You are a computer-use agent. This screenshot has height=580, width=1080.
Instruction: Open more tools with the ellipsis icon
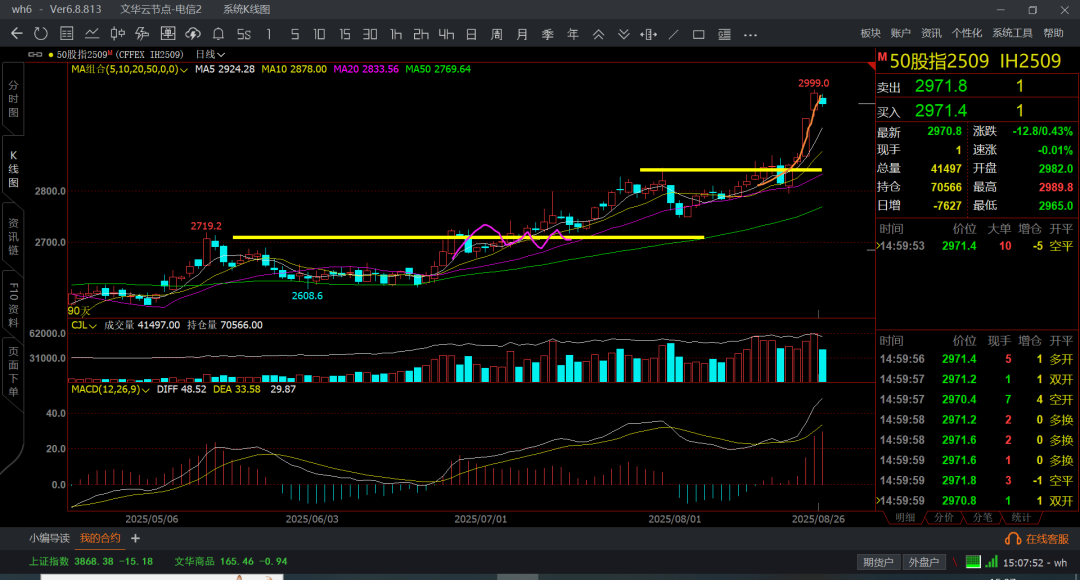(751, 34)
